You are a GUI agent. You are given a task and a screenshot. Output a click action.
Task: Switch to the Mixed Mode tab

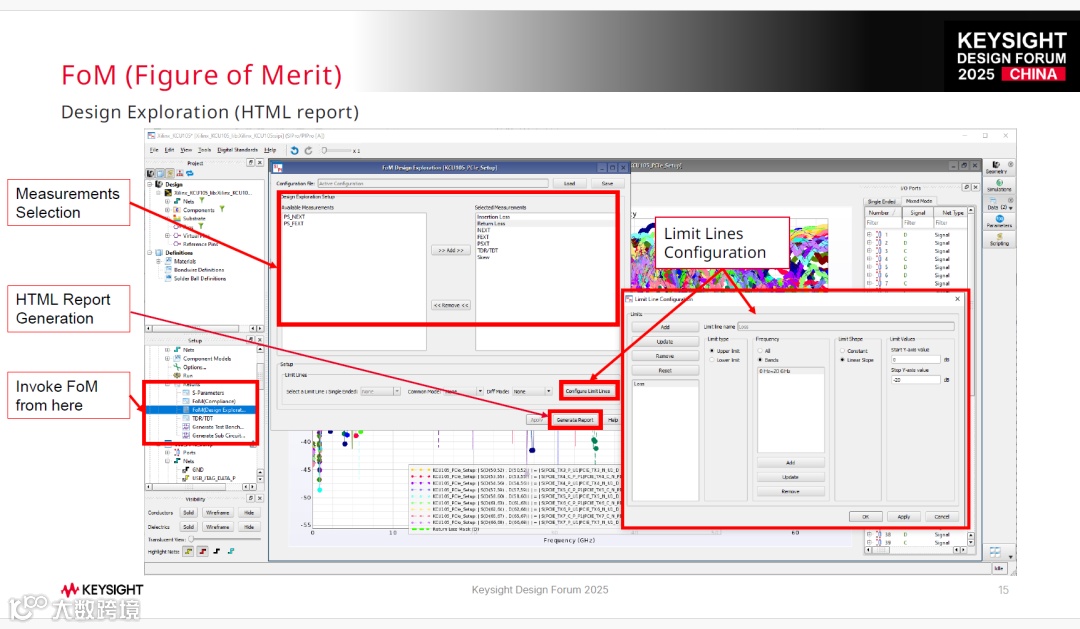tap(918, 201)
